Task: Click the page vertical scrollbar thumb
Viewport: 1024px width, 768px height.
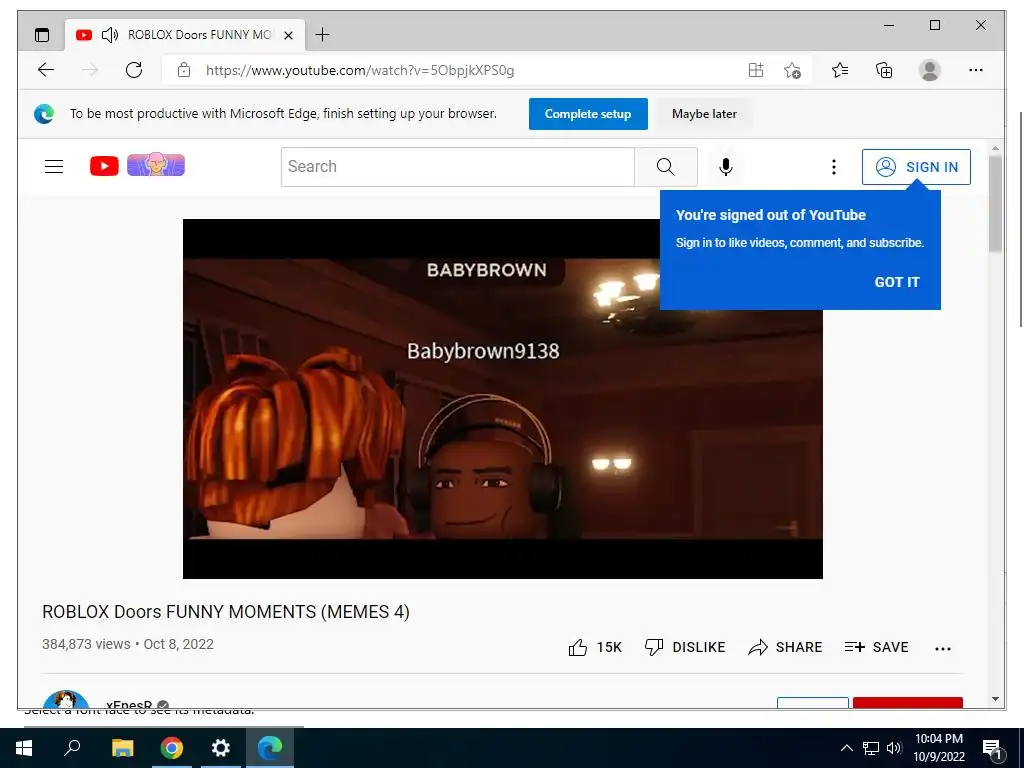Action: [x=995, y=204]
